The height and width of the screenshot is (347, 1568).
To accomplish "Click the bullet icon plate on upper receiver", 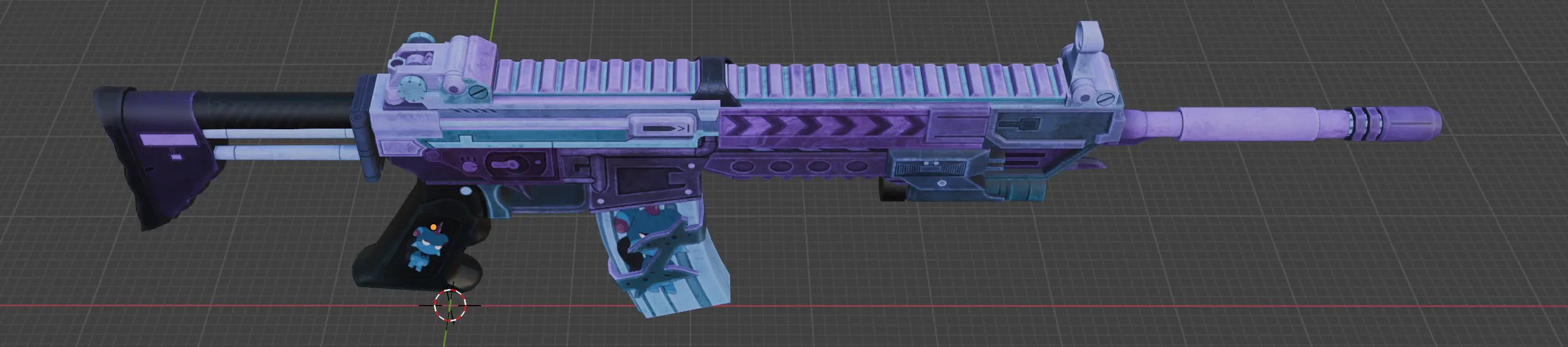I will click(x=661, y=127).
